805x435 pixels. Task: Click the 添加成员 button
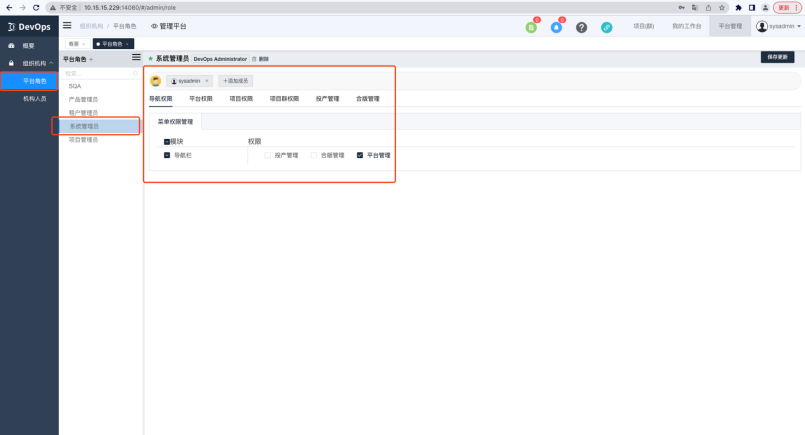[236, 80]
